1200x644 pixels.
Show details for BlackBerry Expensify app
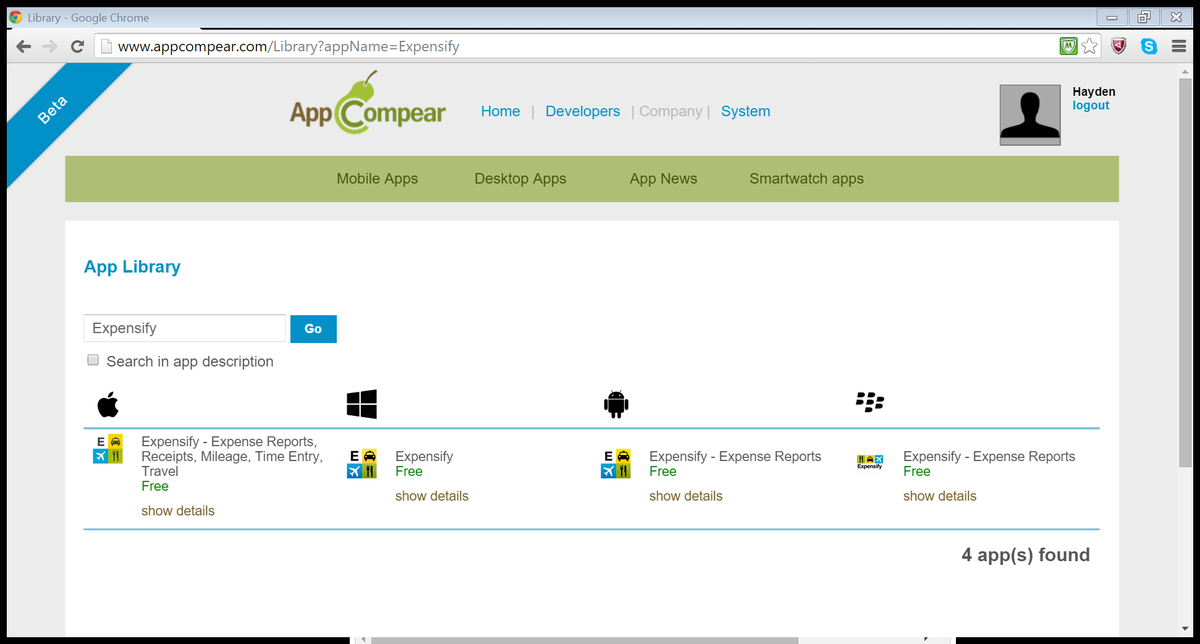(x=940, y=496)
